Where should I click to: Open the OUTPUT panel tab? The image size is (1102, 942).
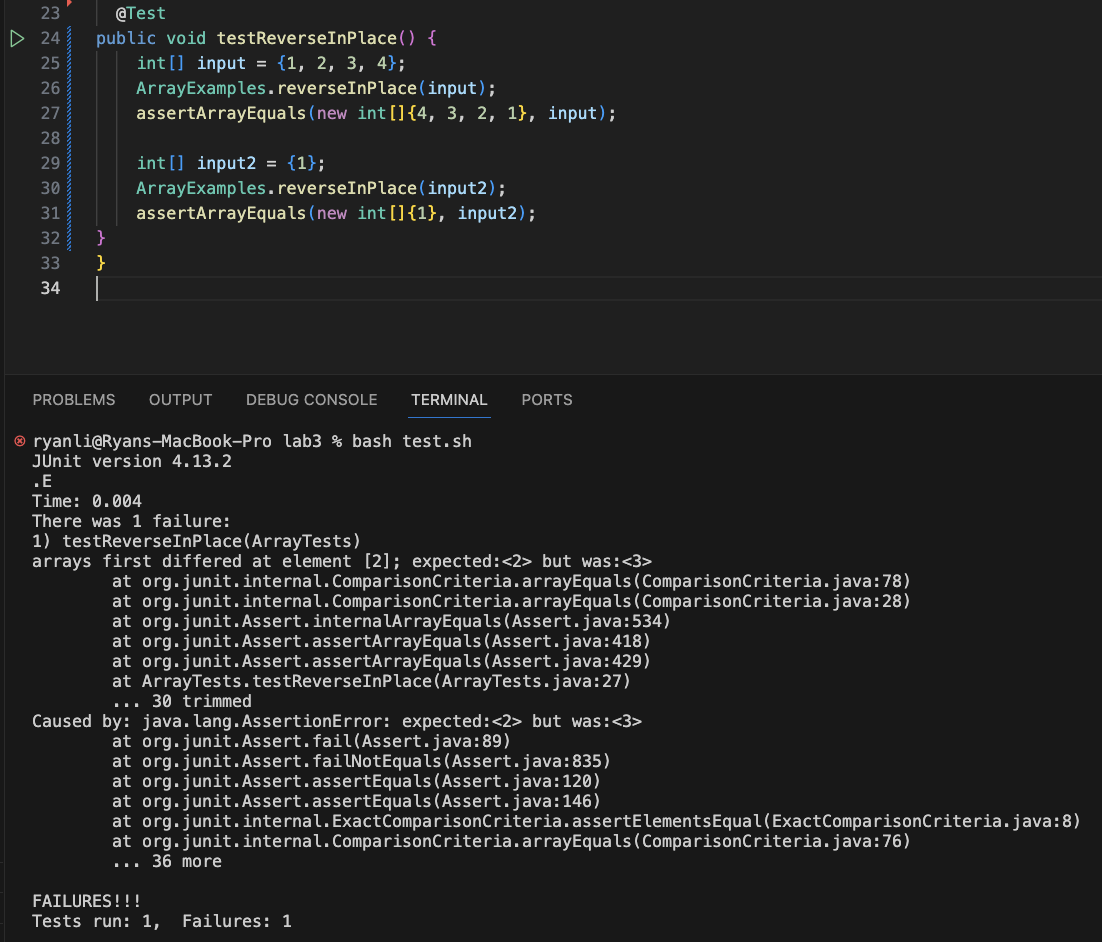pos(181,400)
